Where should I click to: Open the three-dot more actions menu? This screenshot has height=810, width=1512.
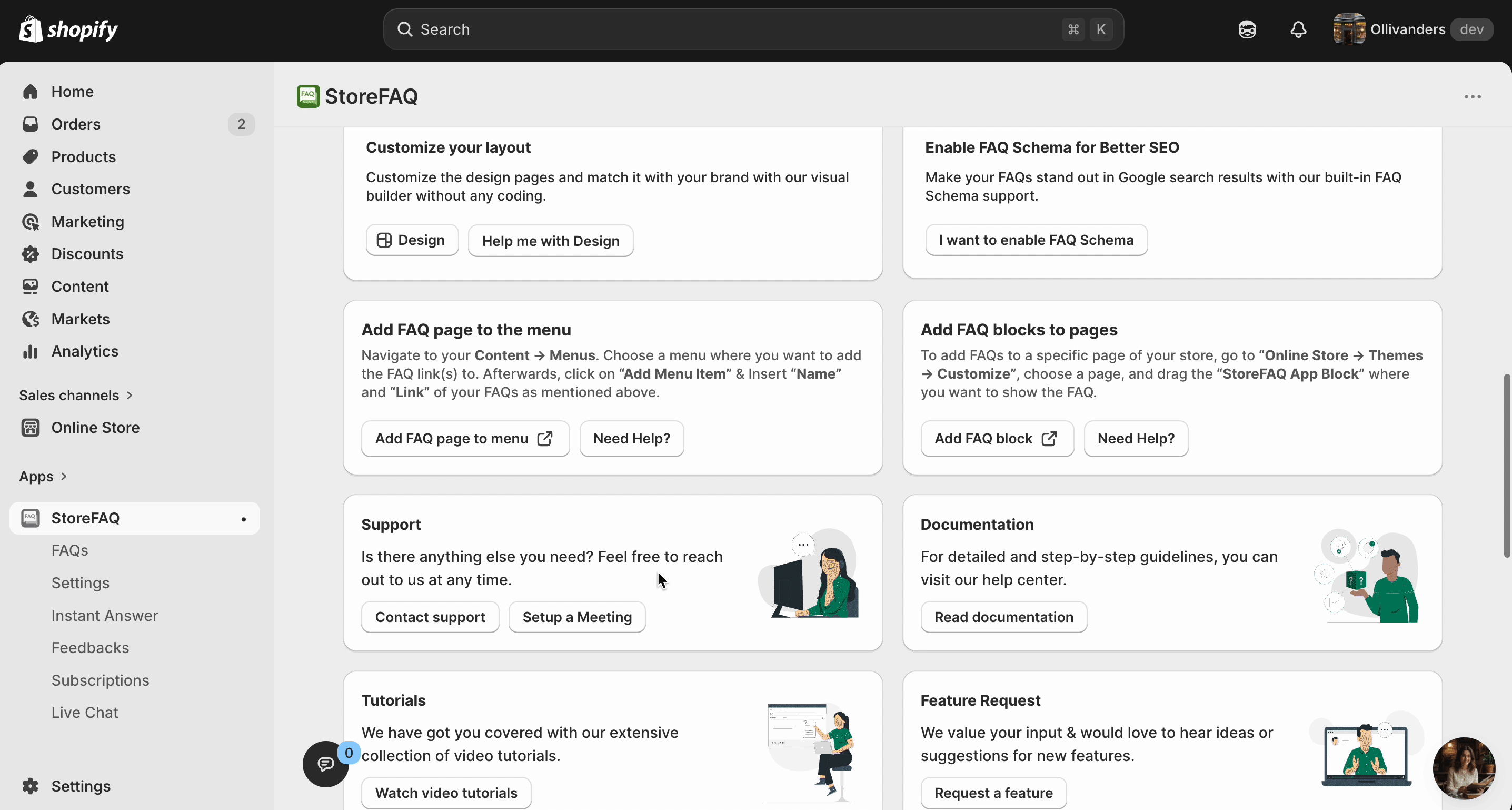1472,97
